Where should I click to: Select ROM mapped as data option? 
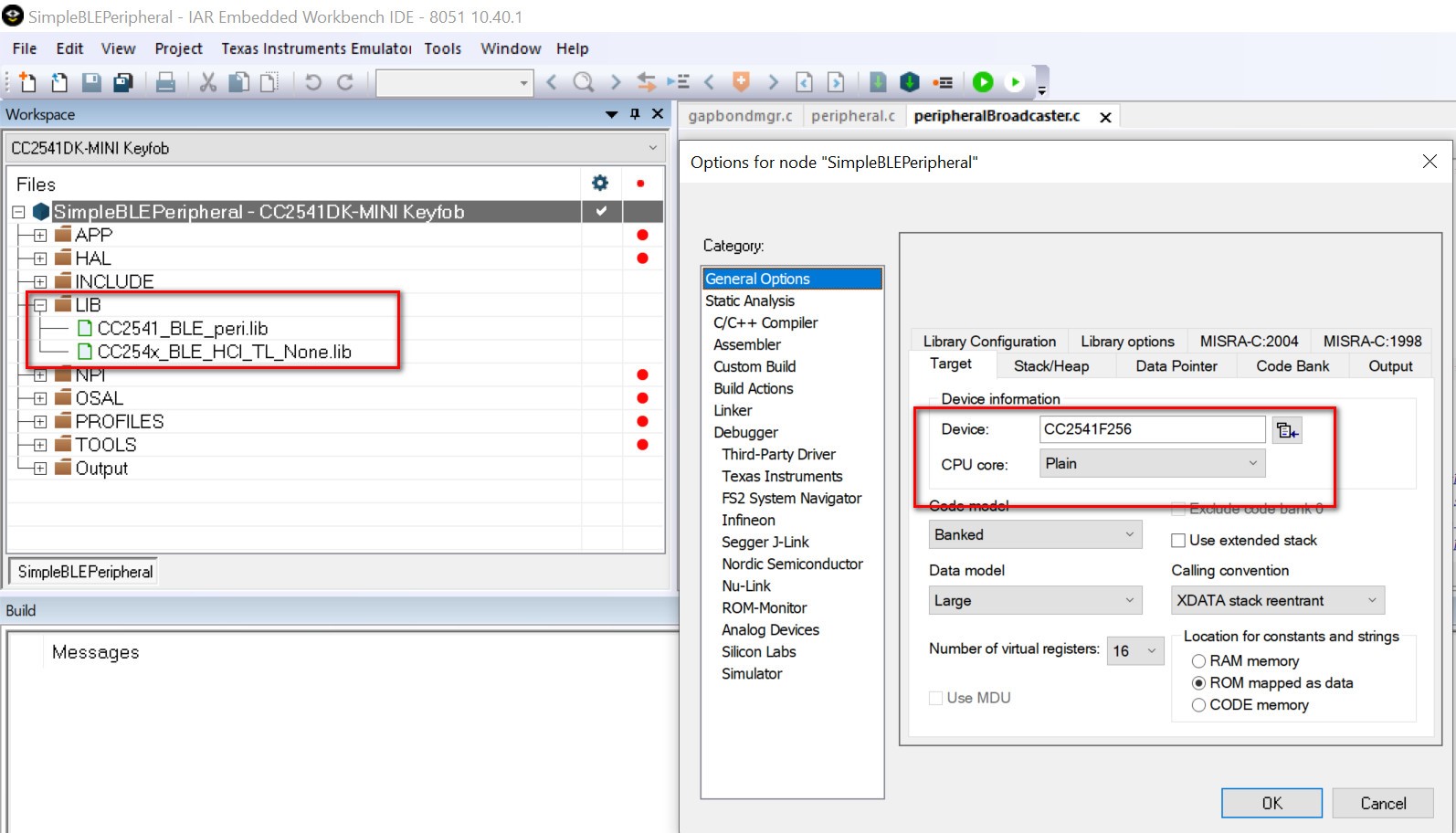pyautogui.click(x=1198, y=683)
